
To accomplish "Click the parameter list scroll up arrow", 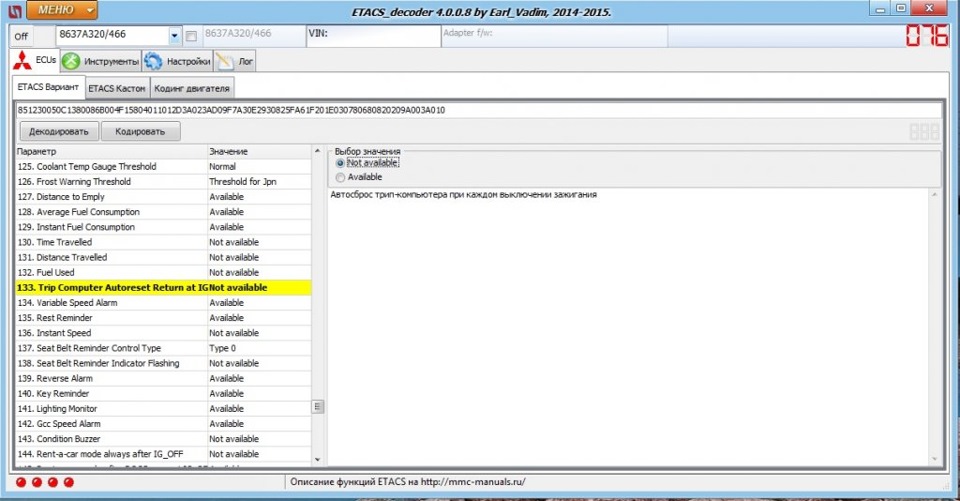I will (x=317, y=151).
